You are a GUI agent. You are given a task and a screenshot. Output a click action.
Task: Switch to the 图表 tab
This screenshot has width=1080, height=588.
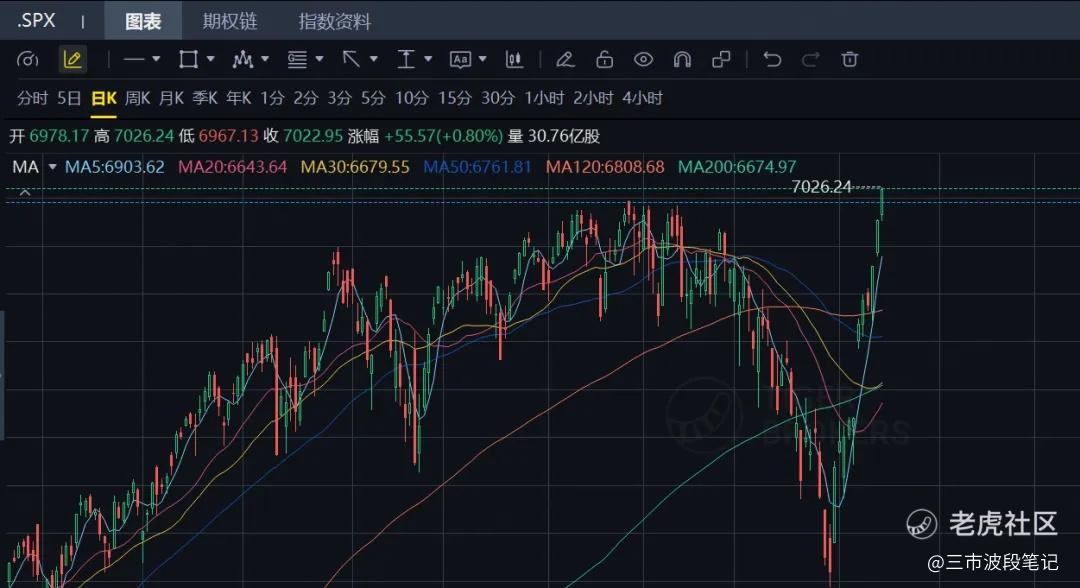coord(143,21)
